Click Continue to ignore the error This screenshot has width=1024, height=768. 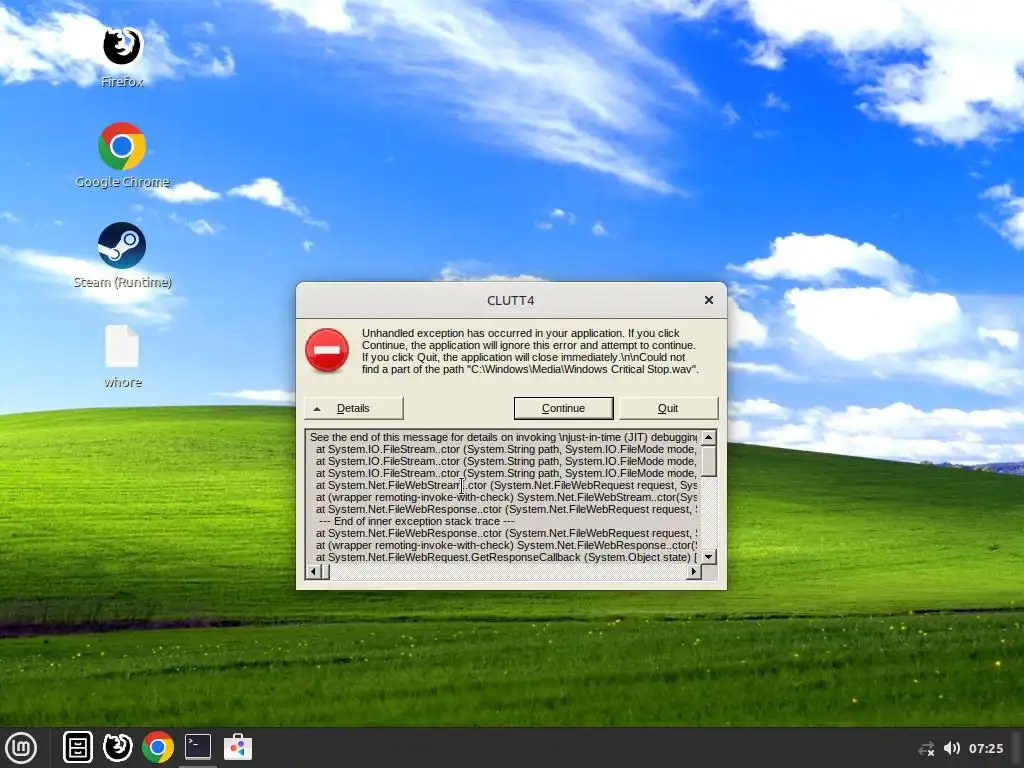[x=564, y=408]
